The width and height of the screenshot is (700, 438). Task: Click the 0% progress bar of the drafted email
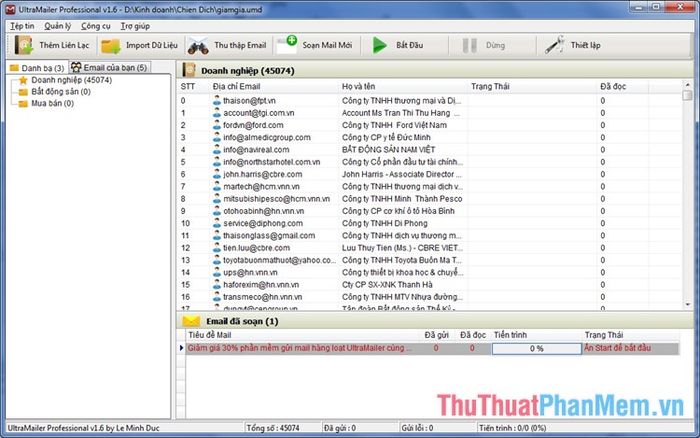(536, 348)
